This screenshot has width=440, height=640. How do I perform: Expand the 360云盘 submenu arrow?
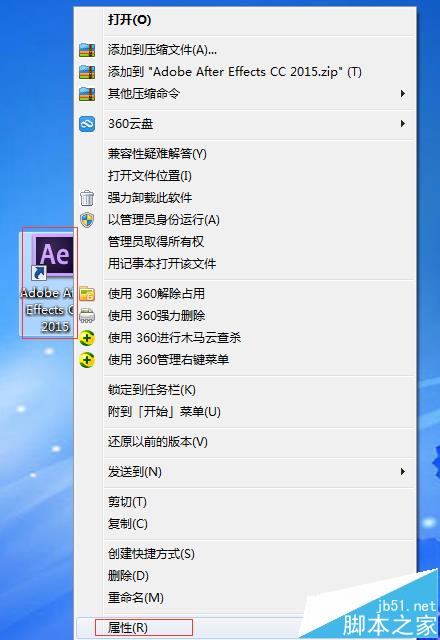403,124
